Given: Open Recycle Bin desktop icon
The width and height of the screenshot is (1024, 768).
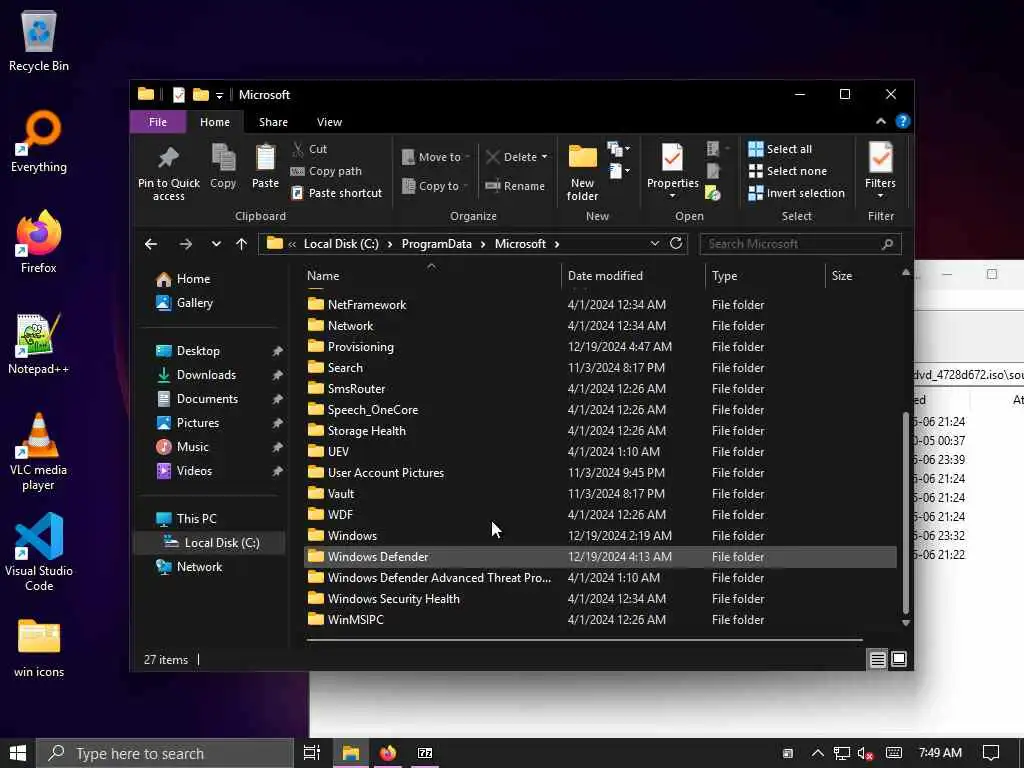Looking at the screenshot, I should click(39, 40).
